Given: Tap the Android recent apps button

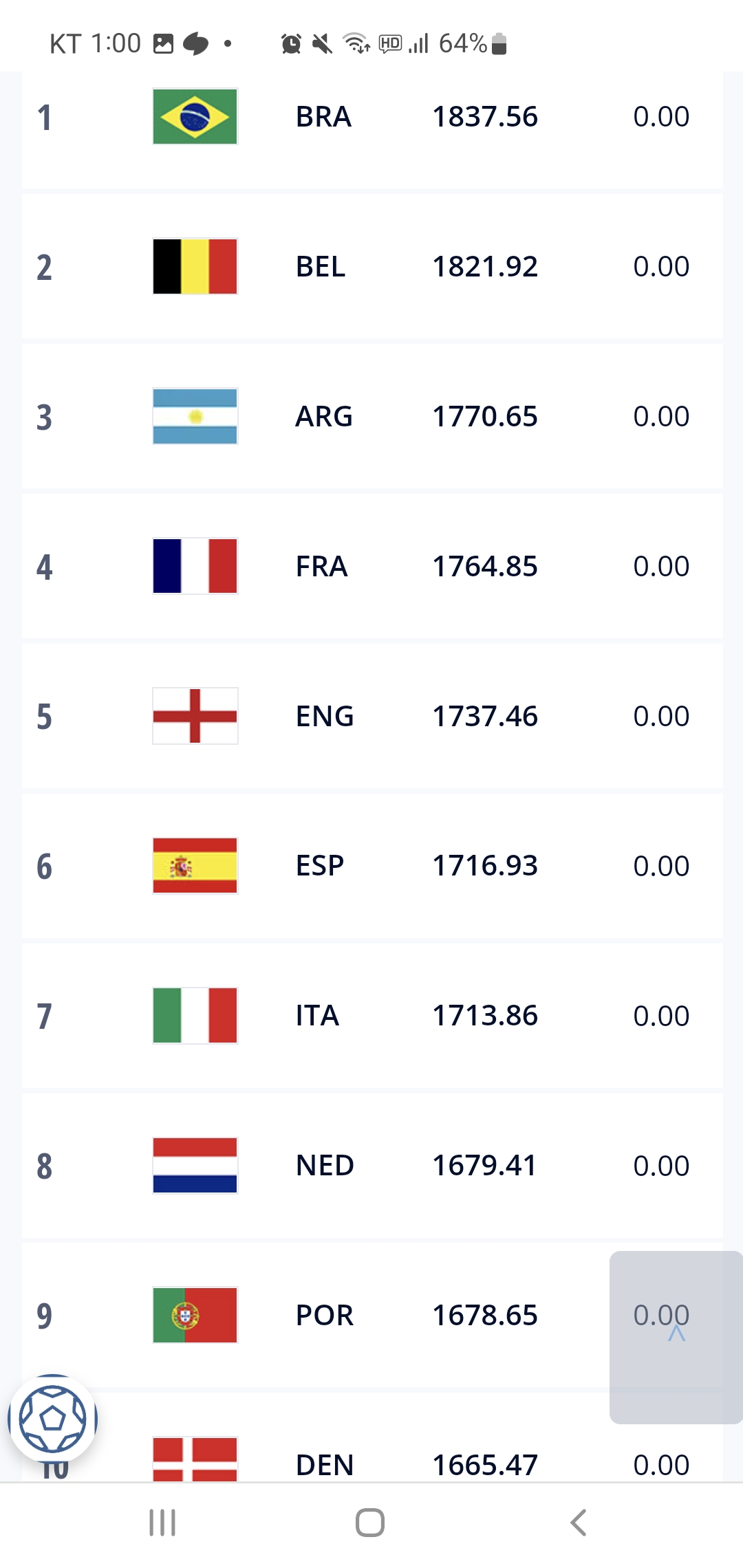Looking at the screenshot, I should click(x=162, y=1523).
